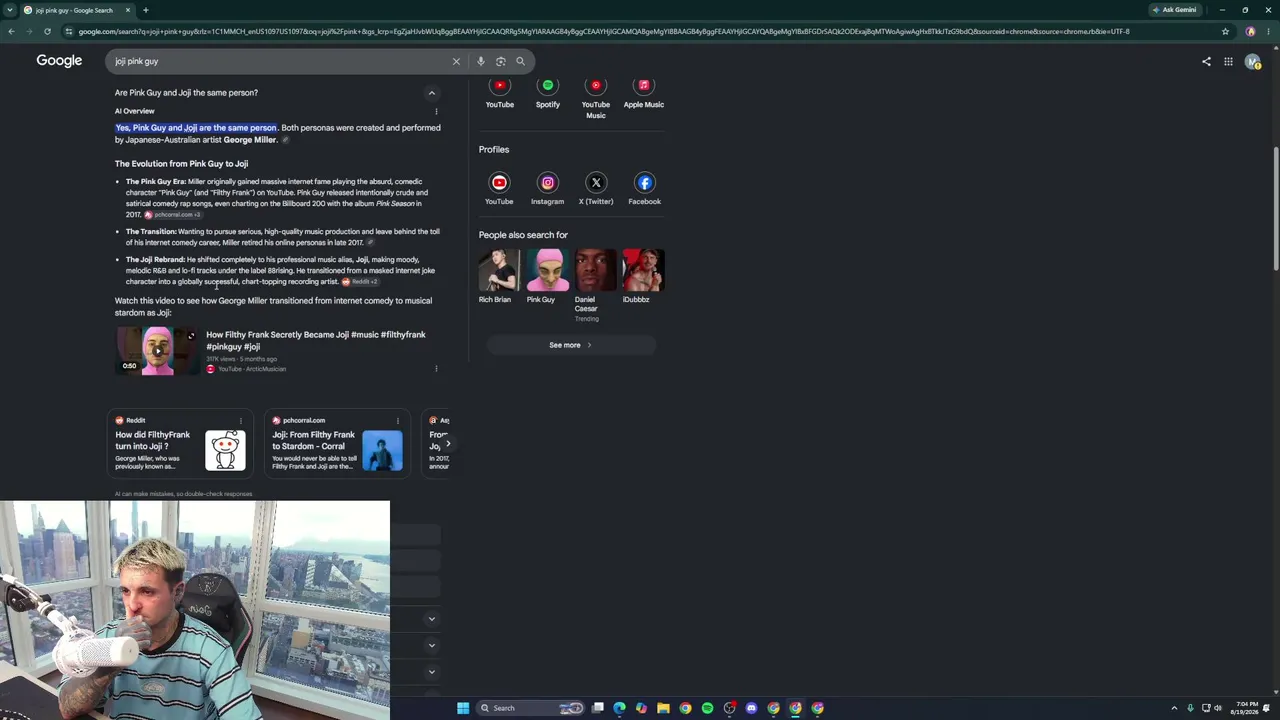Click See more under People also search for
1280x720 pixels.
(570, 345)
